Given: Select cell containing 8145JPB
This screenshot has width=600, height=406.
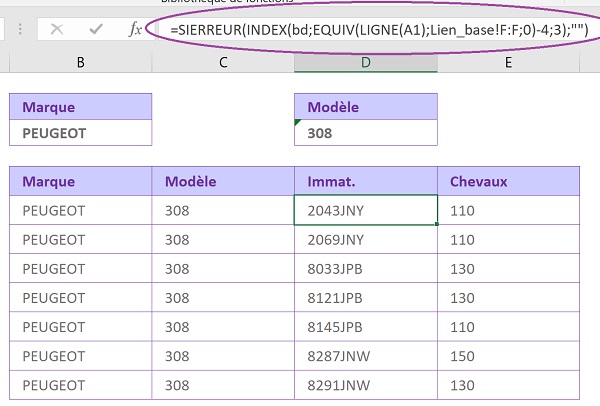Looking at the screenshot, I should click(366, 326).
